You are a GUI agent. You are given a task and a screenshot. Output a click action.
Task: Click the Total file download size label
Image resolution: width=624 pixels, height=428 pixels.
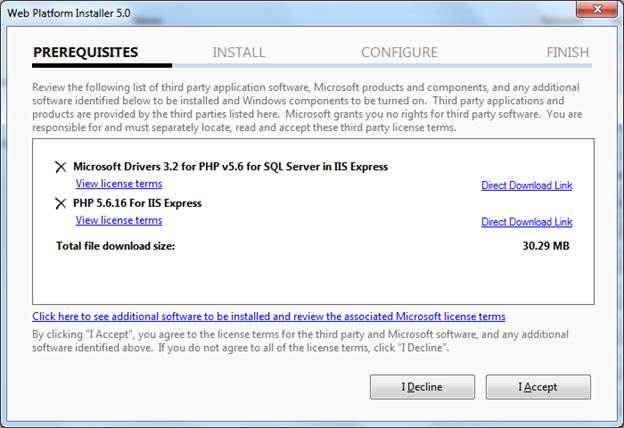[116, 245]
